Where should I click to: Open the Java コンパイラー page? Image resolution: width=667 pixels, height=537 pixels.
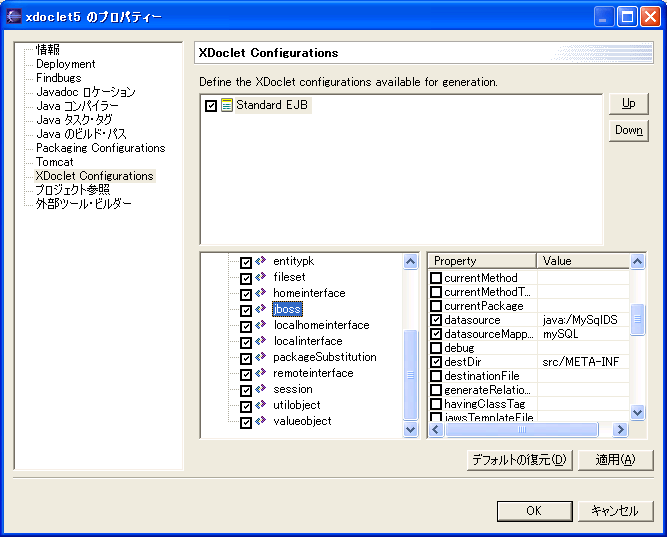(x=77, y=106)
